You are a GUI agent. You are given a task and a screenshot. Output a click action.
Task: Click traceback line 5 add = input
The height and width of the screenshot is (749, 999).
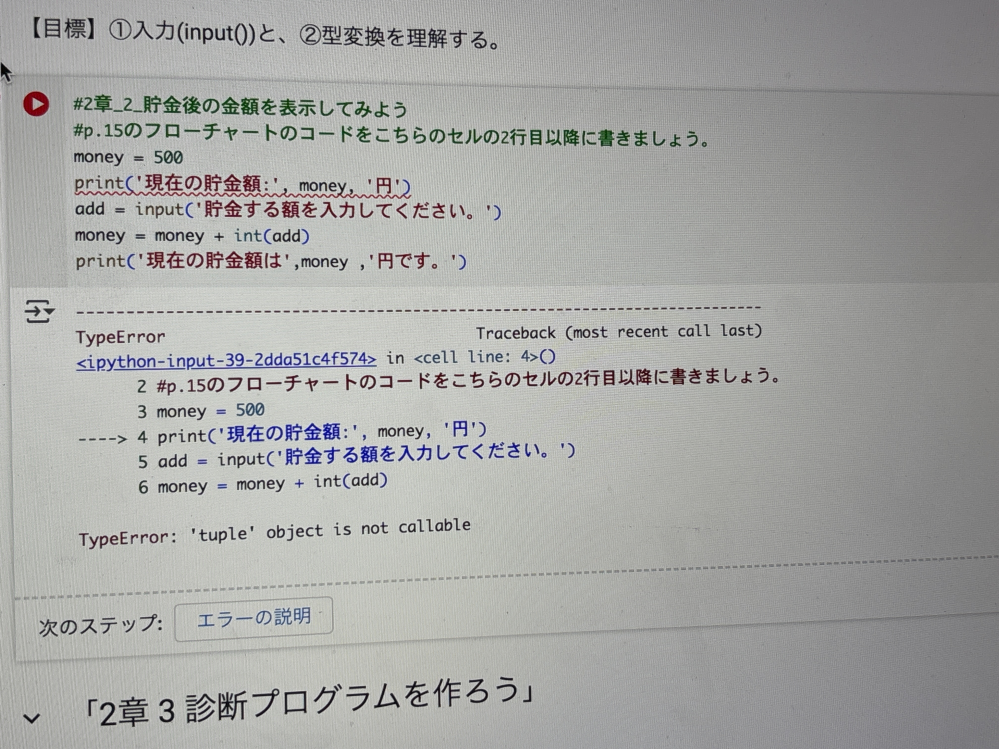356,456
